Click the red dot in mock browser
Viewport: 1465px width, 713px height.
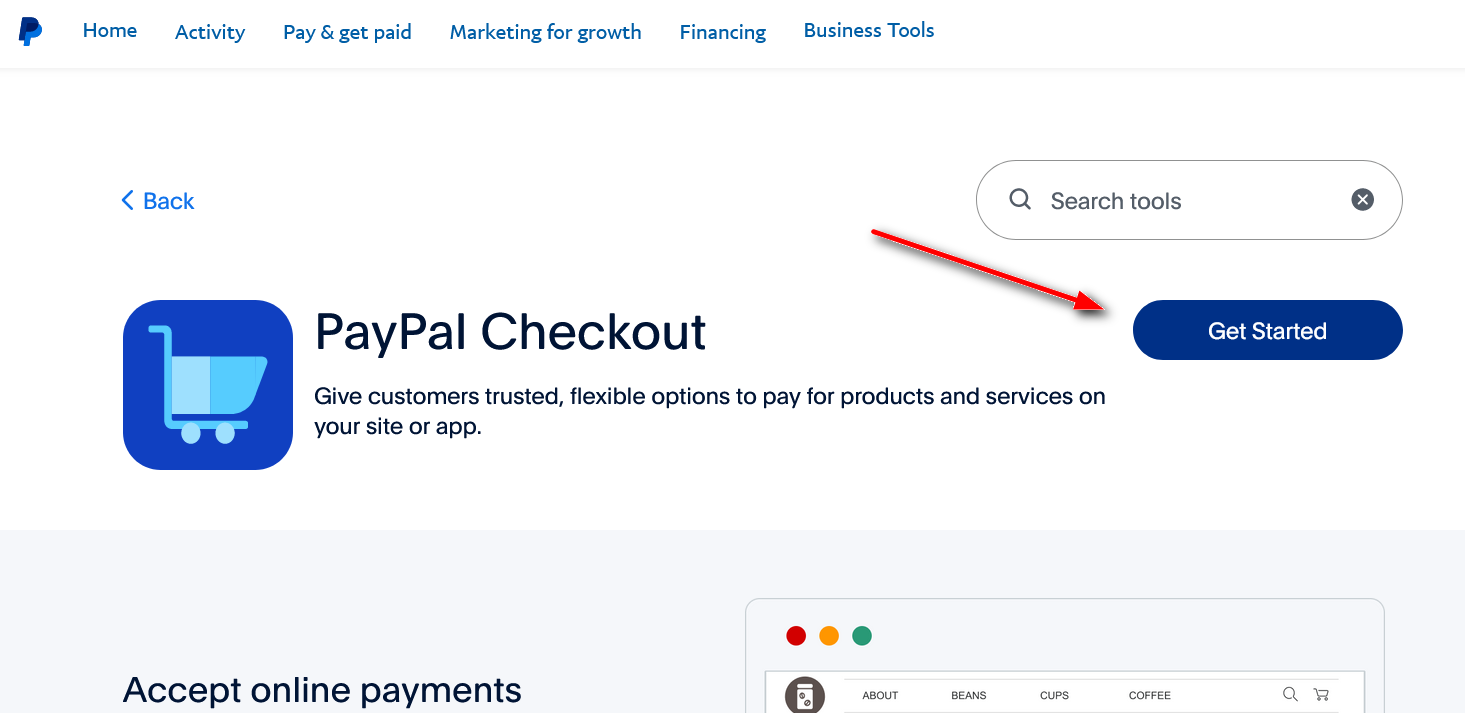click(796, 636)
